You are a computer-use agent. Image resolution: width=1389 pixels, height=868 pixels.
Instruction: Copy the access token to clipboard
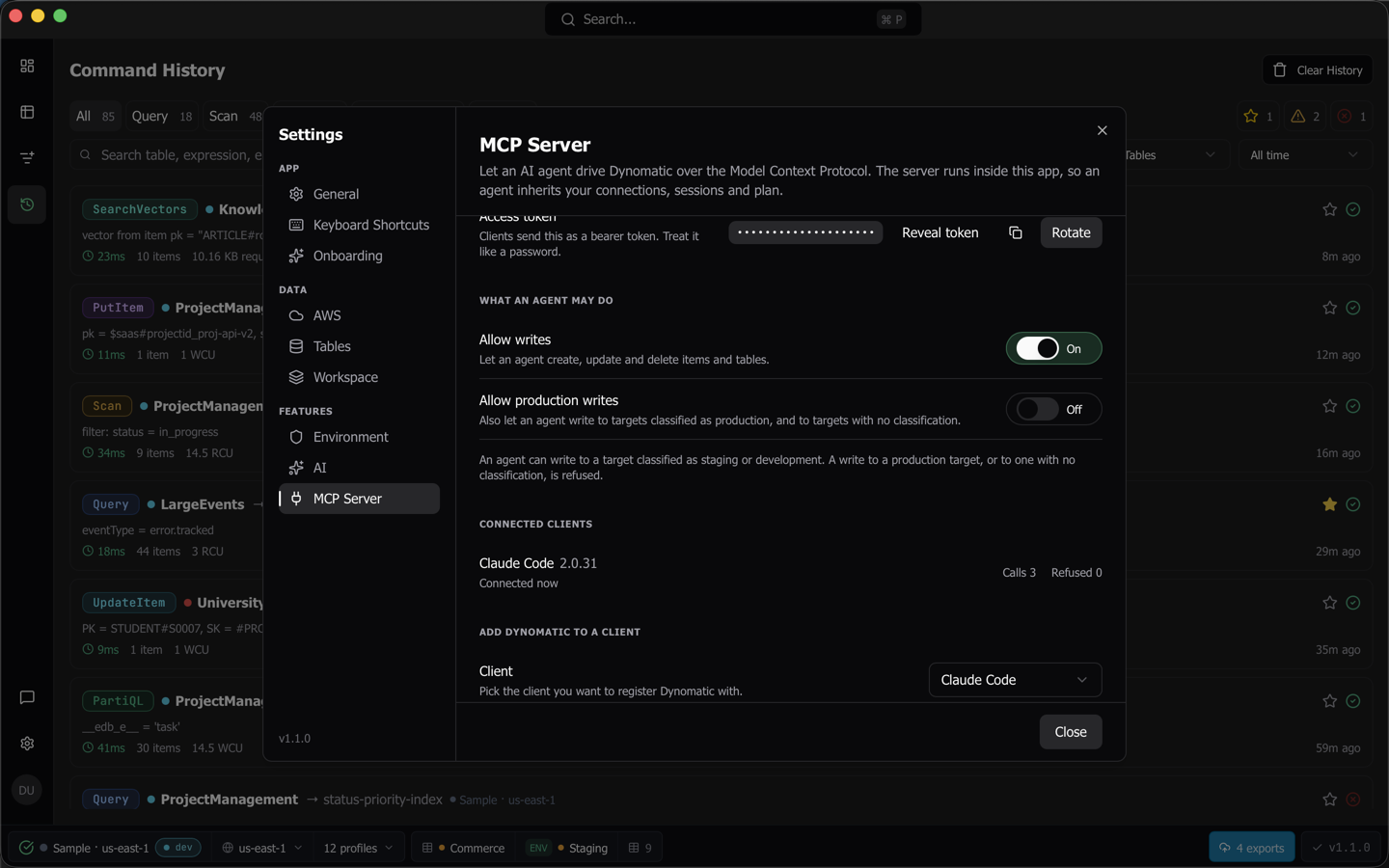pyautogui.click(x=1015, y=232)
